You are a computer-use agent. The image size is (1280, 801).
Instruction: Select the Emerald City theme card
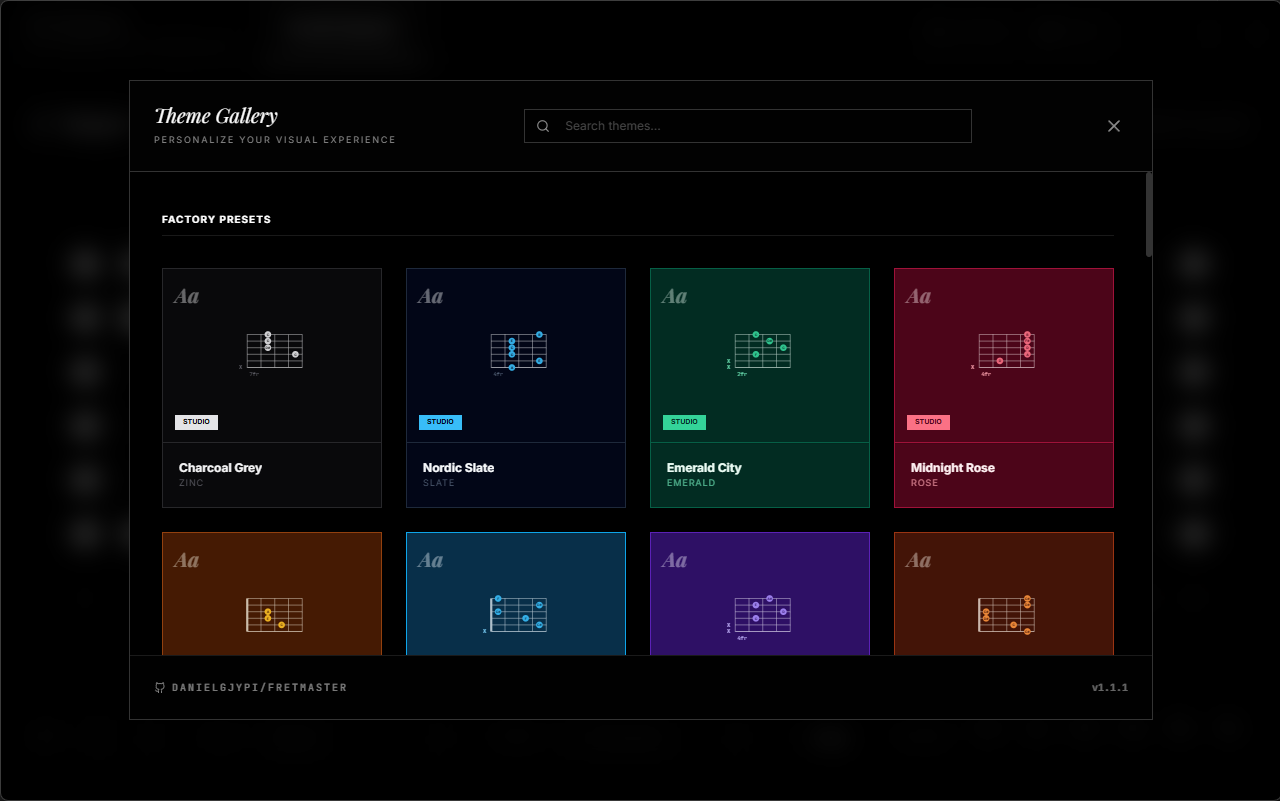pyautogui.click(x=760, y=387)
